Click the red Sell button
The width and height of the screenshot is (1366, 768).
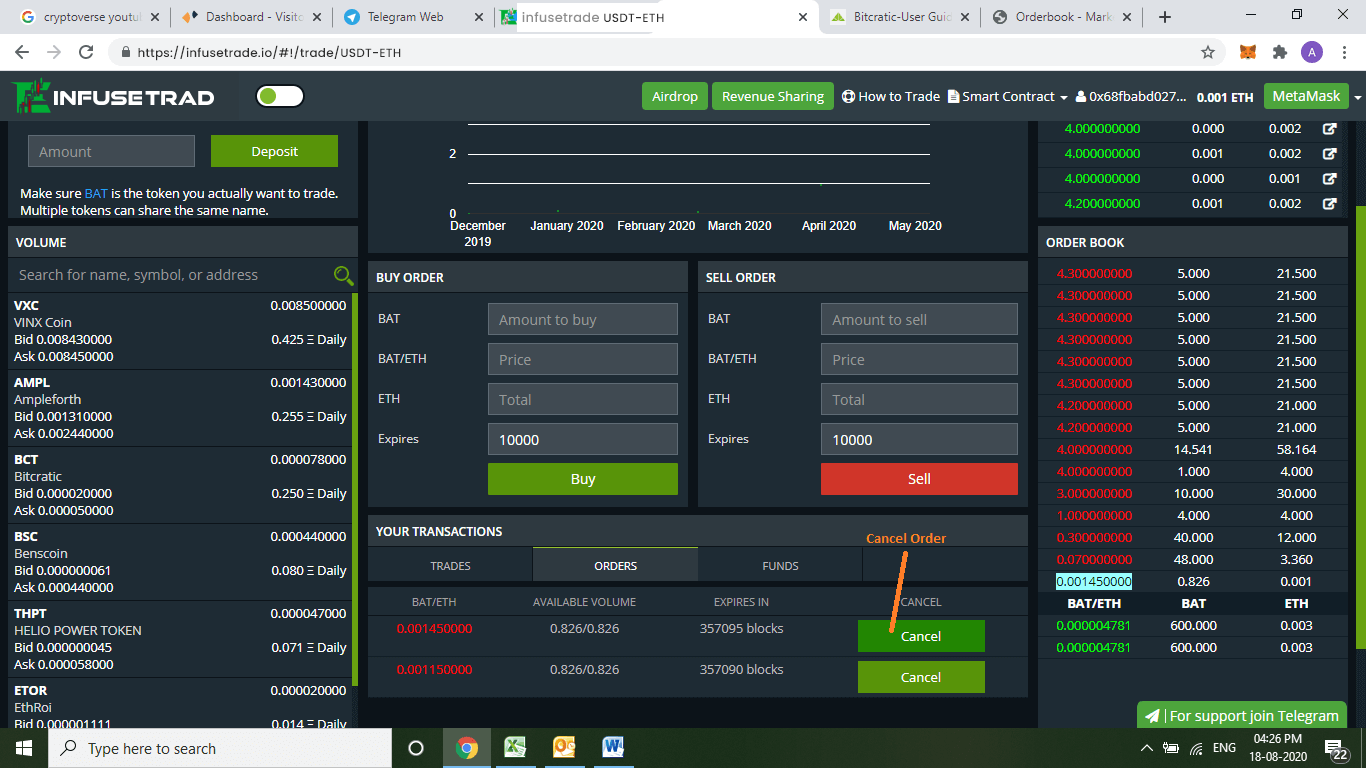tap(919, 479)
